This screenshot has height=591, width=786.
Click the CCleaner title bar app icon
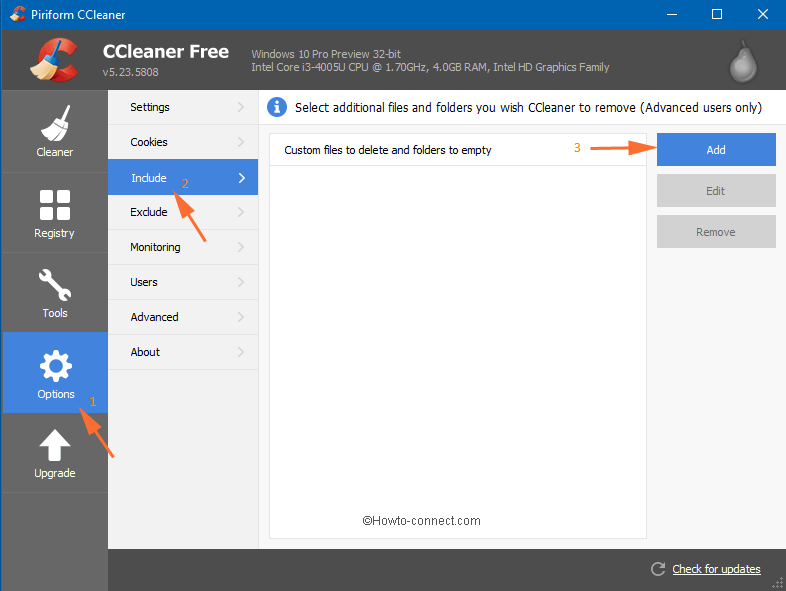click(18, 14)
